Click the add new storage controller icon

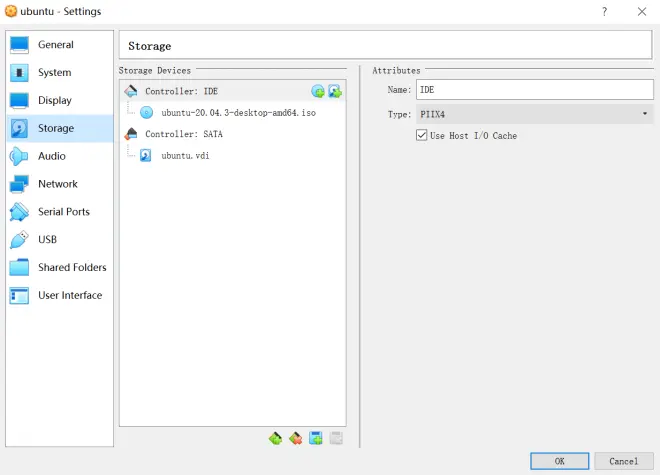(x=275, y=438)
